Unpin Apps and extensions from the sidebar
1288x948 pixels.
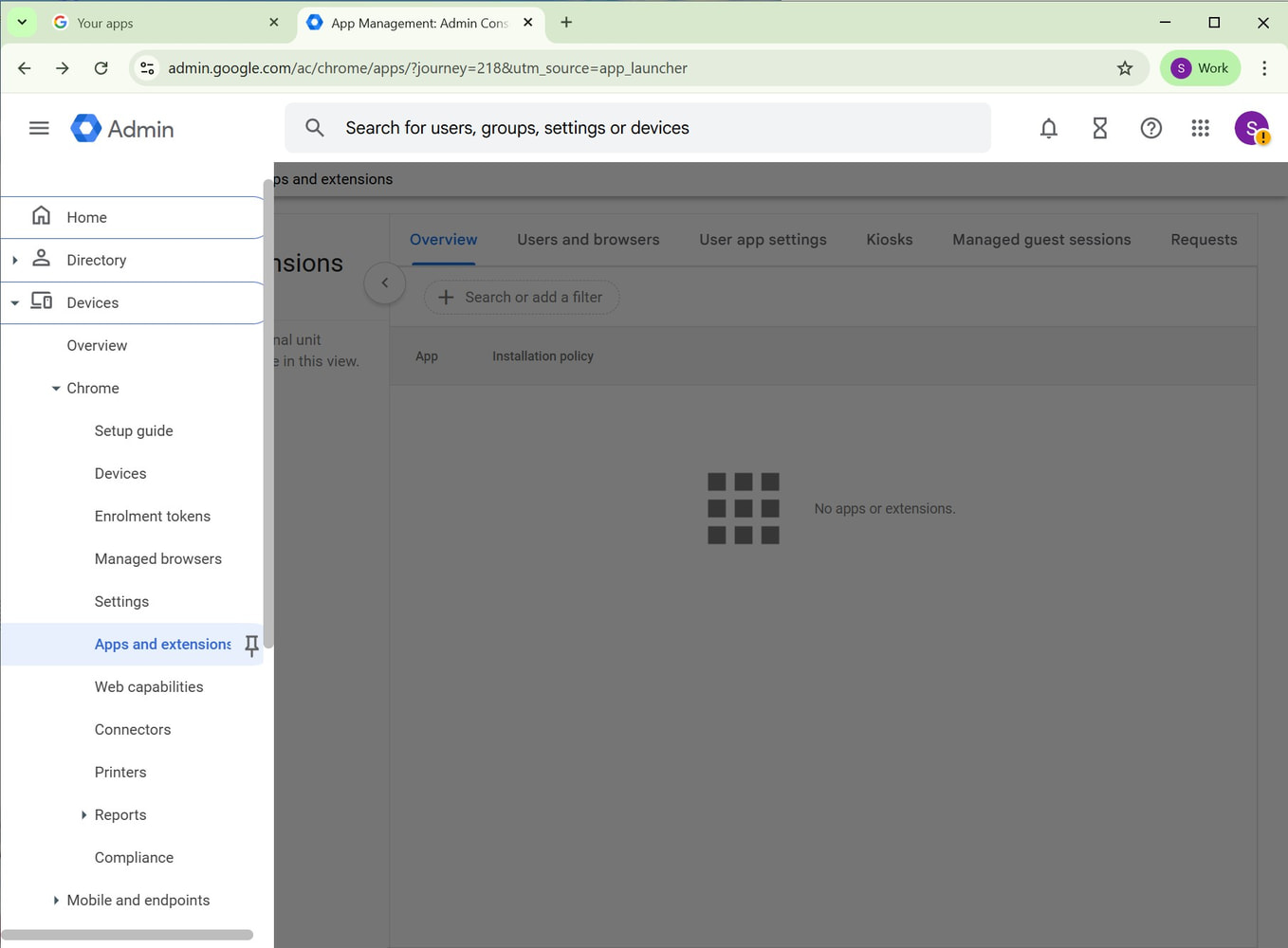coord(251,645)
